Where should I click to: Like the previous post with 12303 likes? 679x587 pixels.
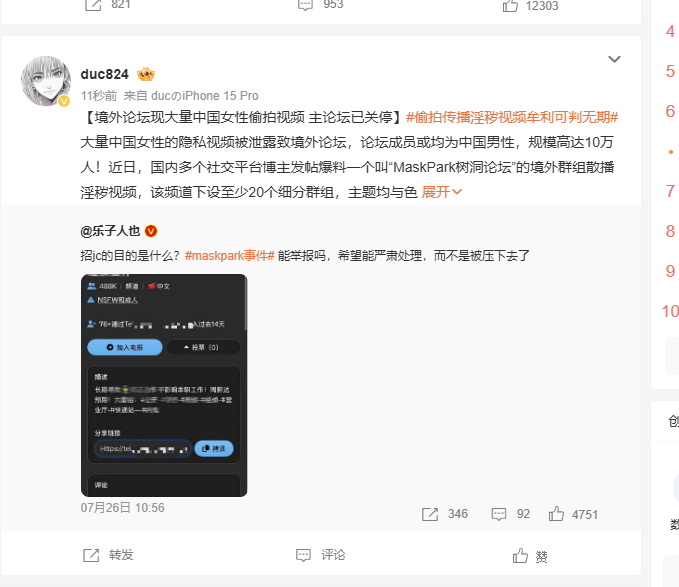point(530,6)
